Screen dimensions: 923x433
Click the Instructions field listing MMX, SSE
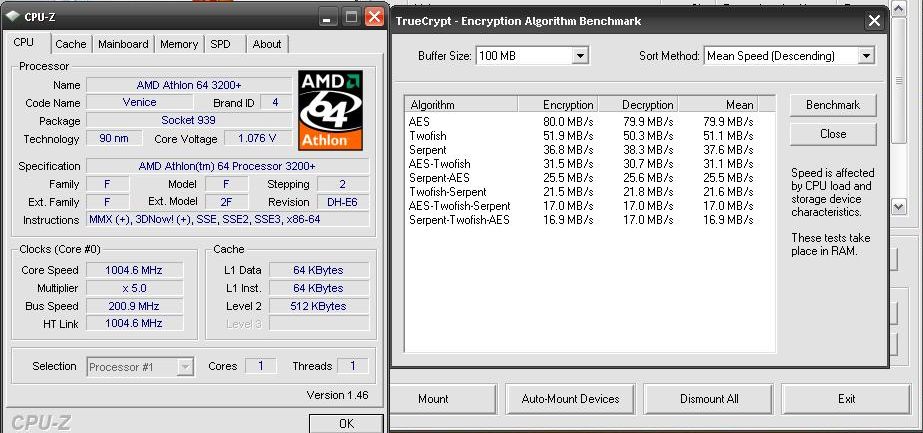228,219
